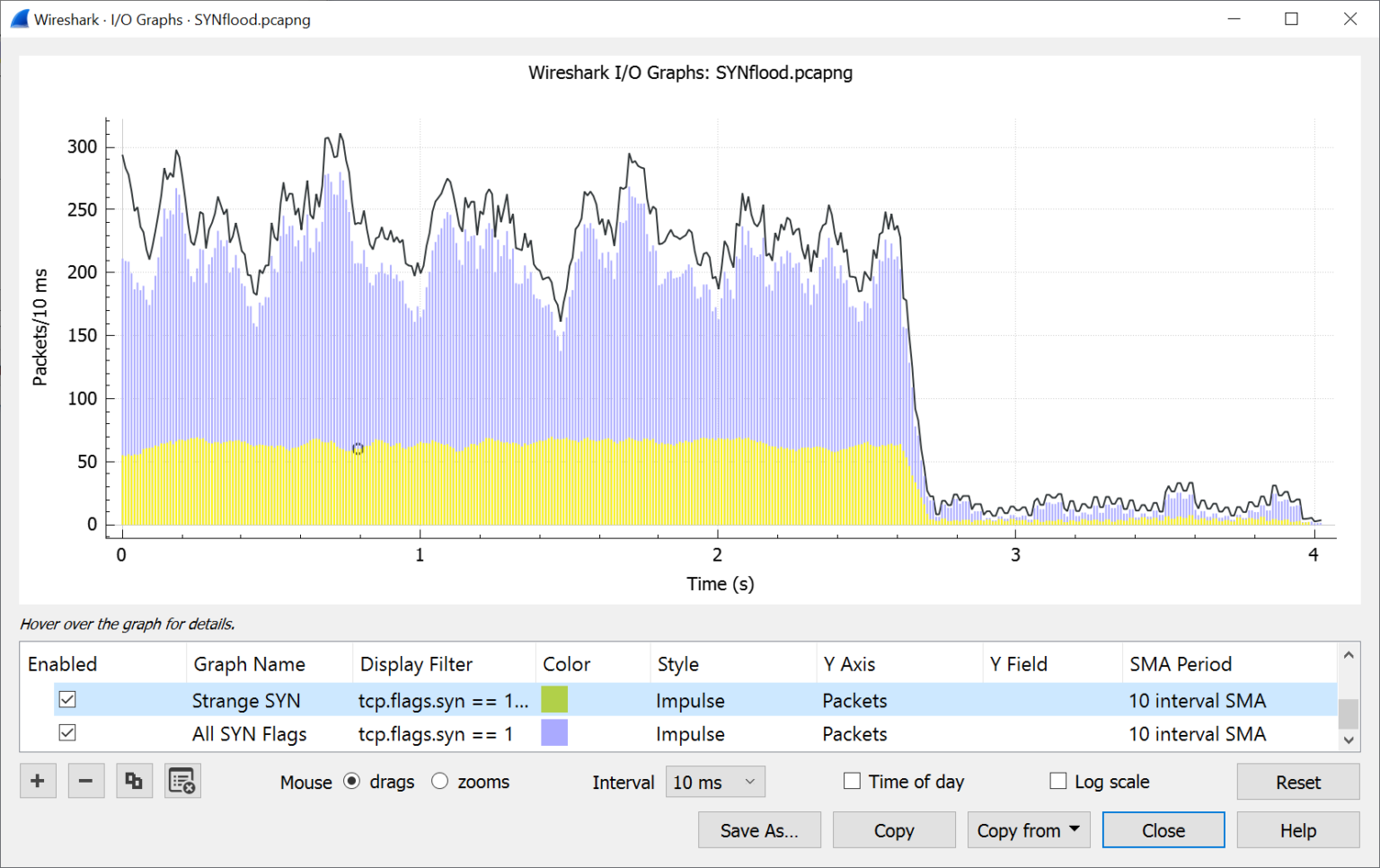Disable the Strange SYN graph
The width and height of the screenshot is (1380, 868).
pos(66,699)
